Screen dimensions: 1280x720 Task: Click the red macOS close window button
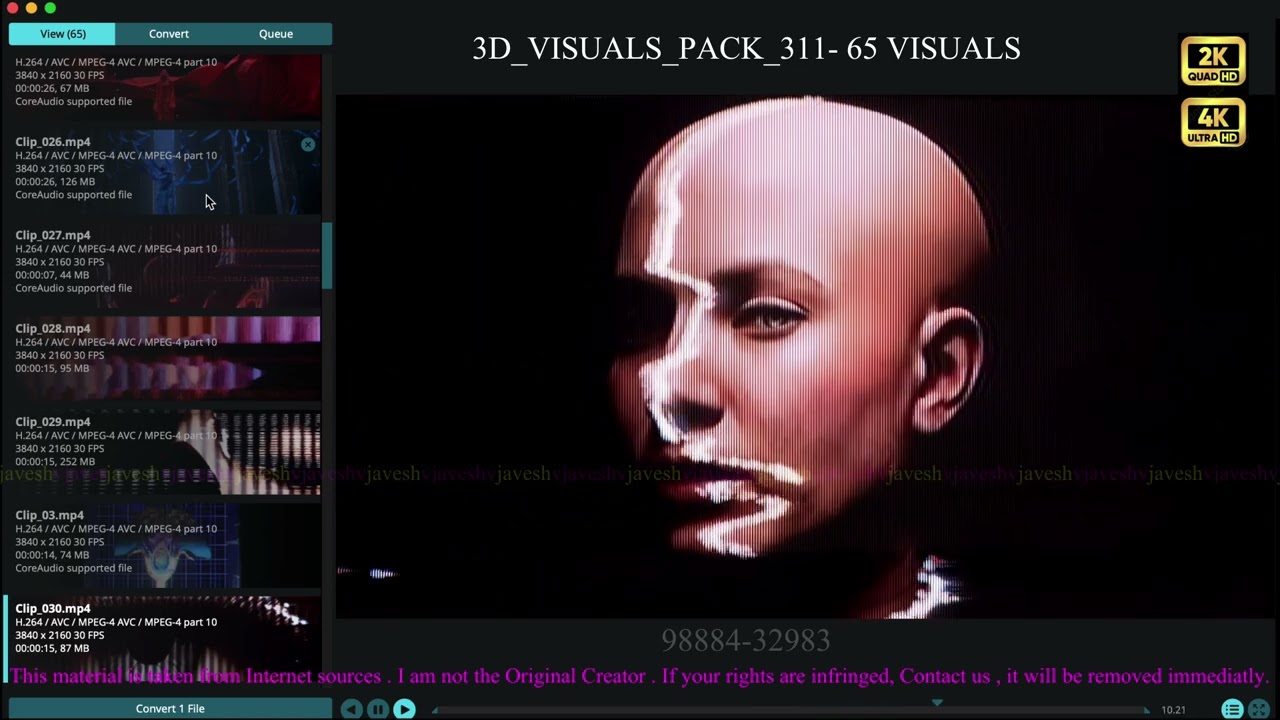[13, 8]
